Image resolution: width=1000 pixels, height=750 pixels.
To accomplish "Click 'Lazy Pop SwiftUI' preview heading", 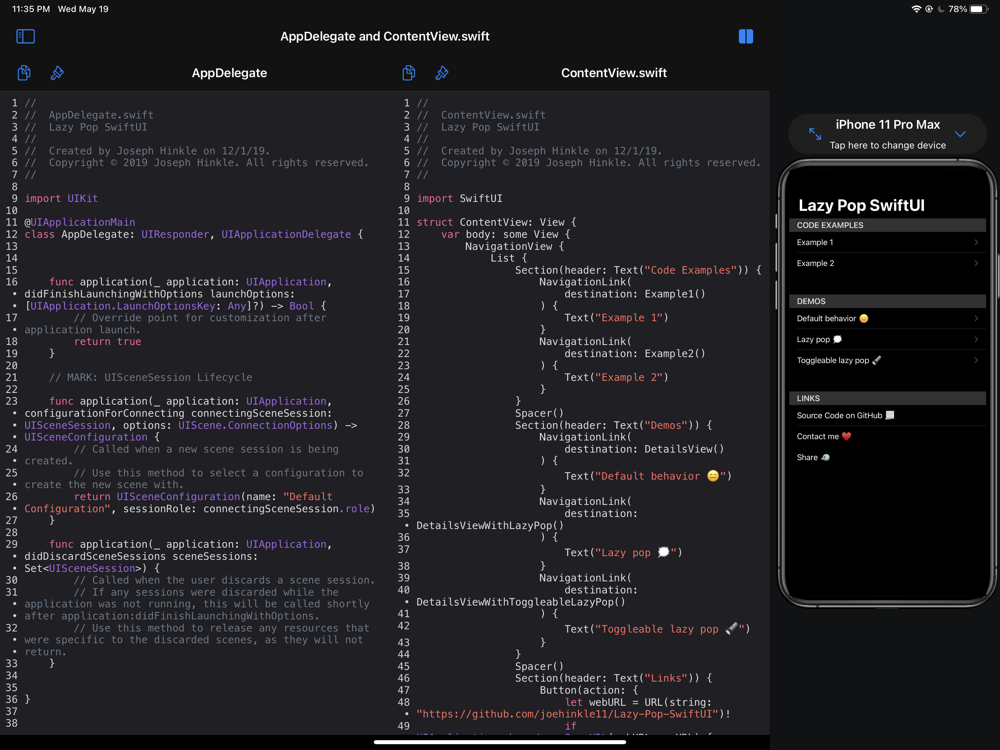I will (x=861, y=205).
